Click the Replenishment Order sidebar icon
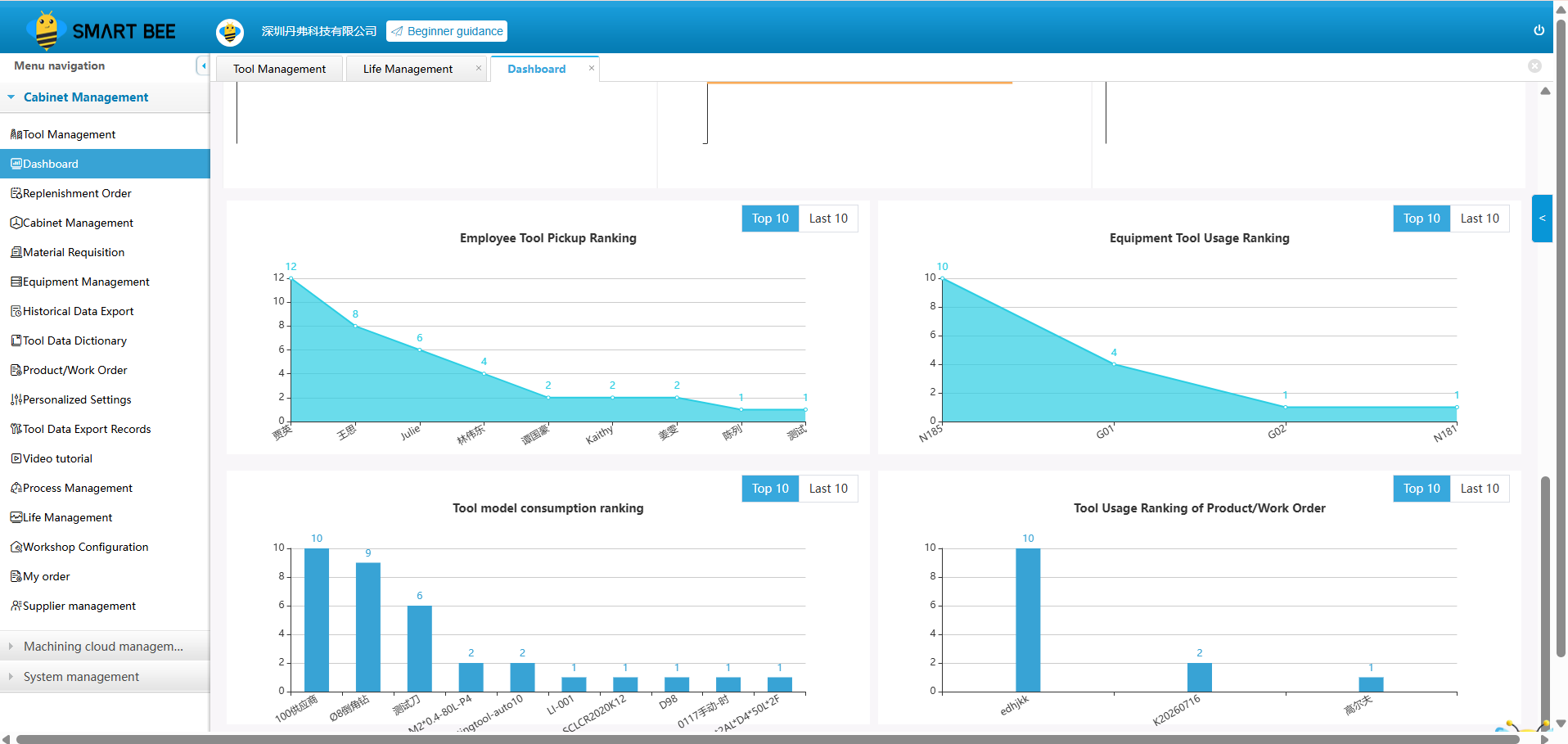 click(16, 193)
